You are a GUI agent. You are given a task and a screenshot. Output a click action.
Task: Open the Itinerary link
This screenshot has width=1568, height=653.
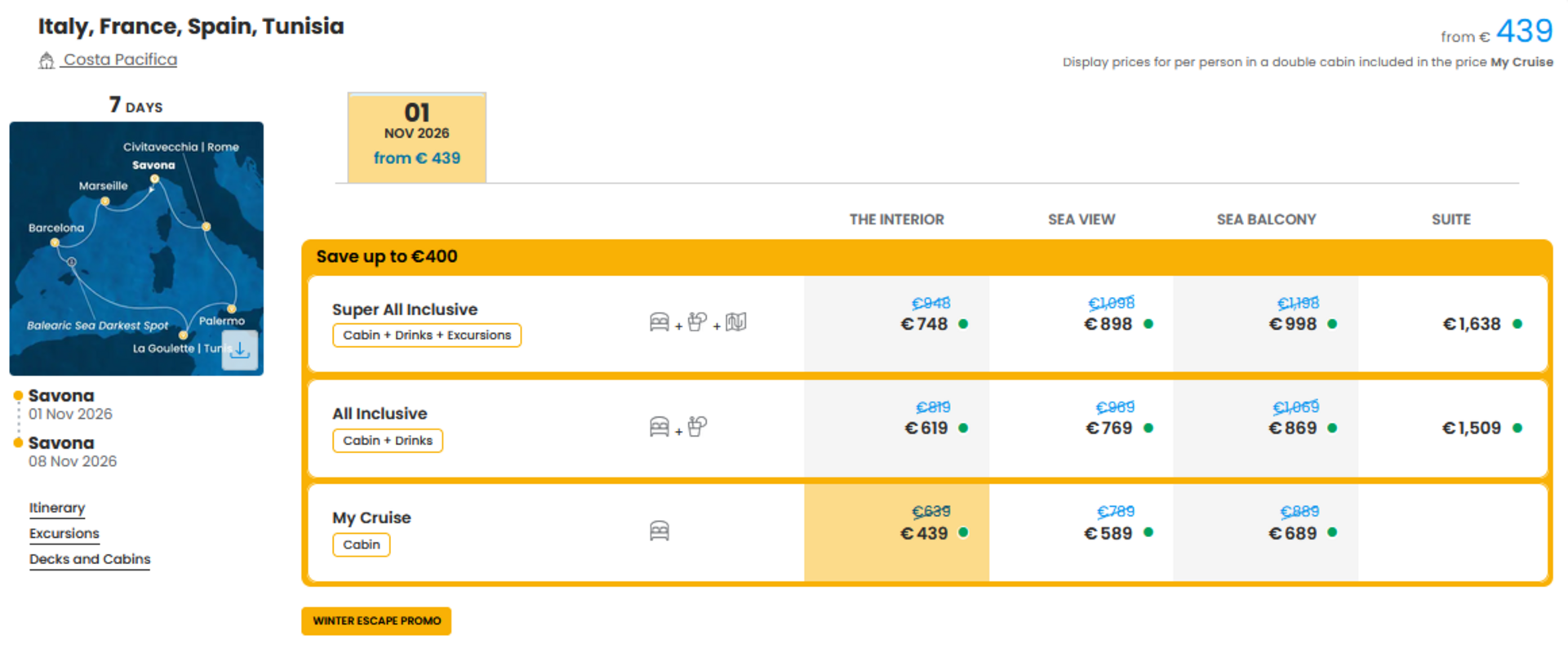(57, 508)
